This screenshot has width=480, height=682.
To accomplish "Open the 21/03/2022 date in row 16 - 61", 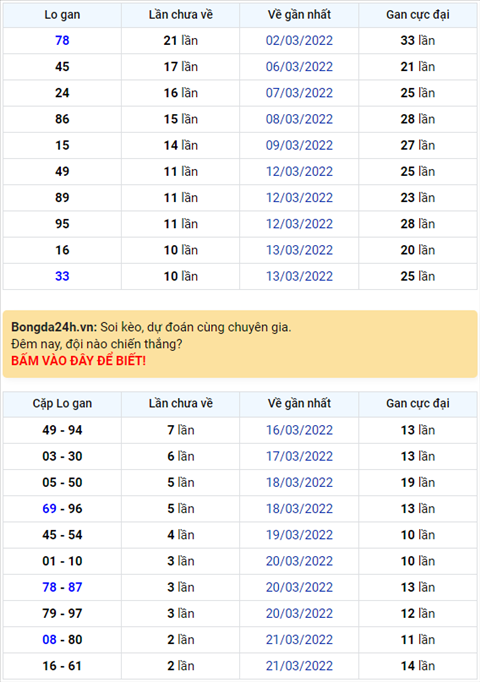I will pos(299,666).
